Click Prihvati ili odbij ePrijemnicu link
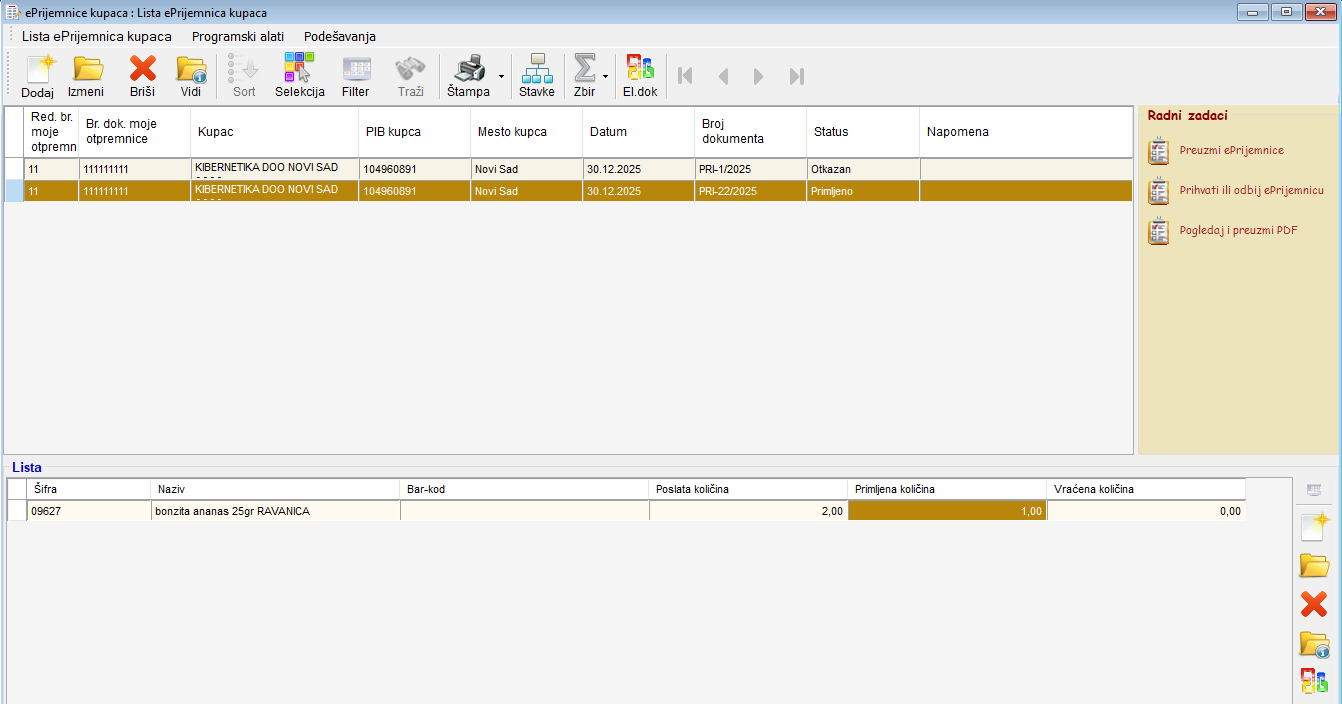This screenshot has width=1342, height=704. point(1251,190)
